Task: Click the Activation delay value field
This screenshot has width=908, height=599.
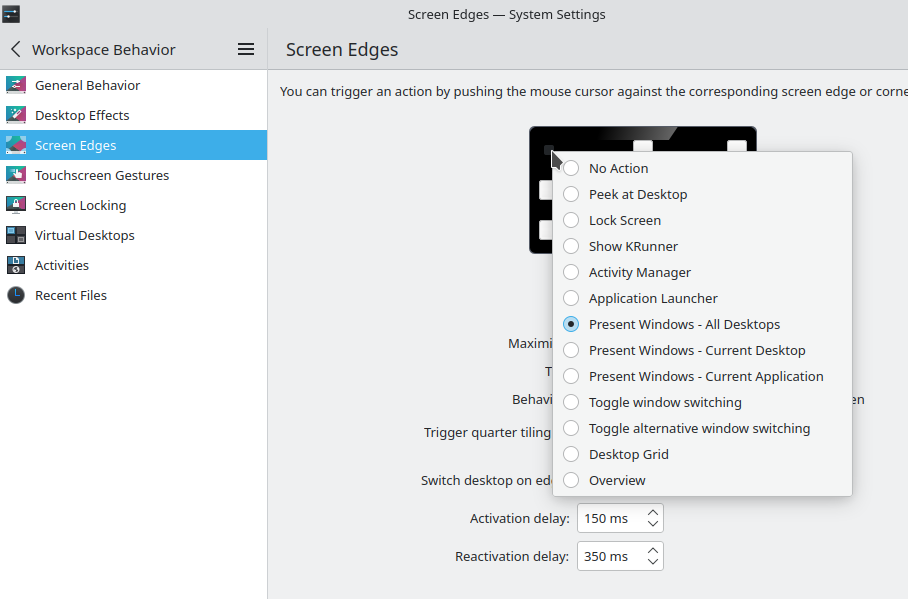Action: click(x=608, y=518)
